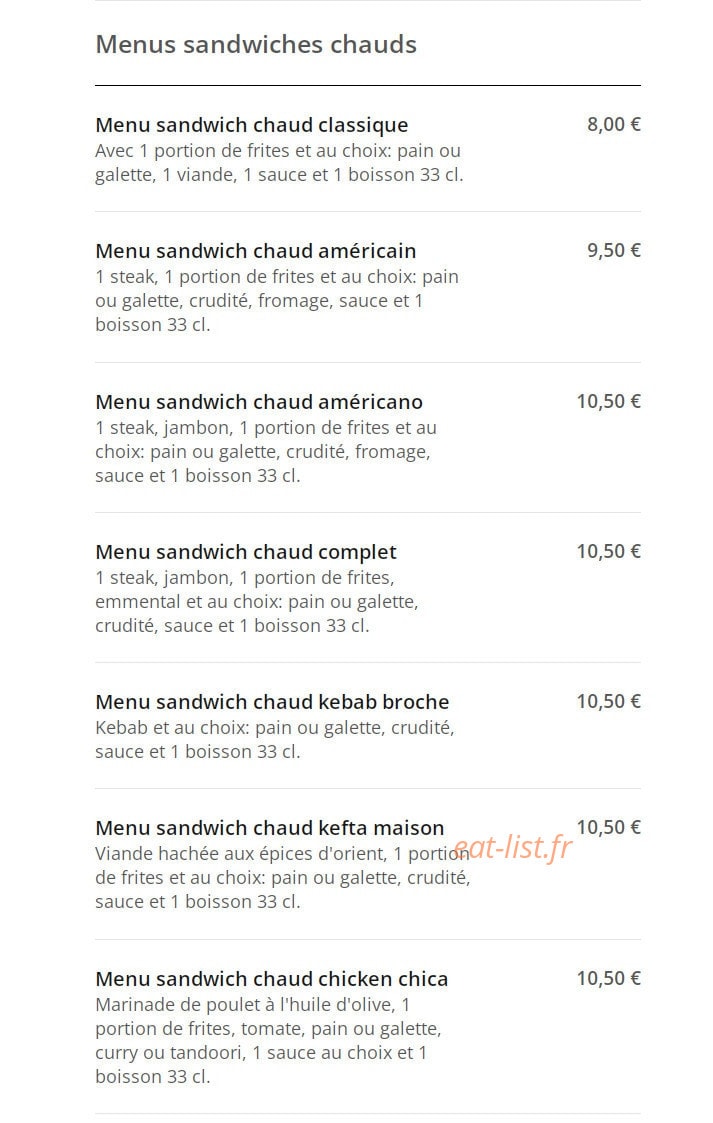Click the kebab broche description 'Kebab et au choix'
The image size is (713, 1123).
pyautogui.click(x=275, y=740)
